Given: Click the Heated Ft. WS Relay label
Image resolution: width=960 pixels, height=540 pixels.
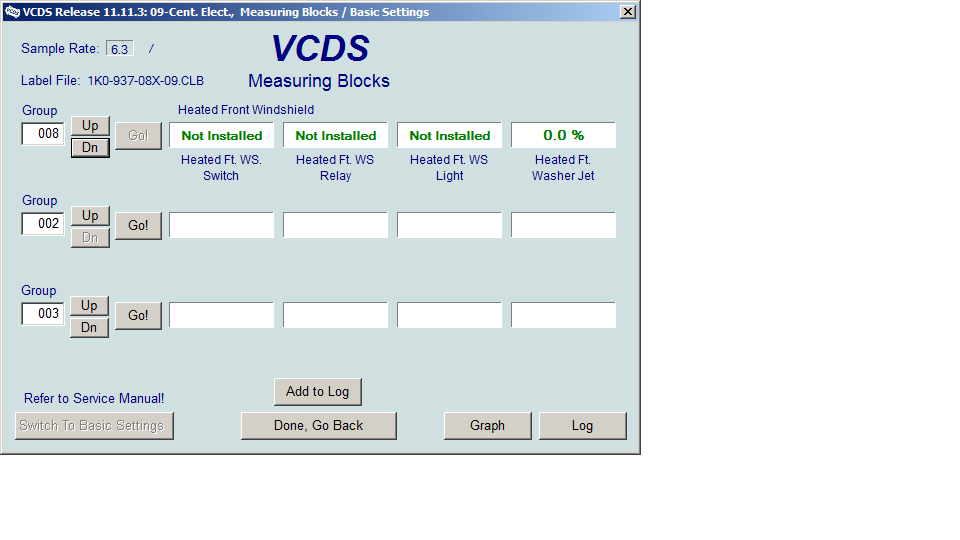Looking at the screenshot, I should tap(335, 168).
